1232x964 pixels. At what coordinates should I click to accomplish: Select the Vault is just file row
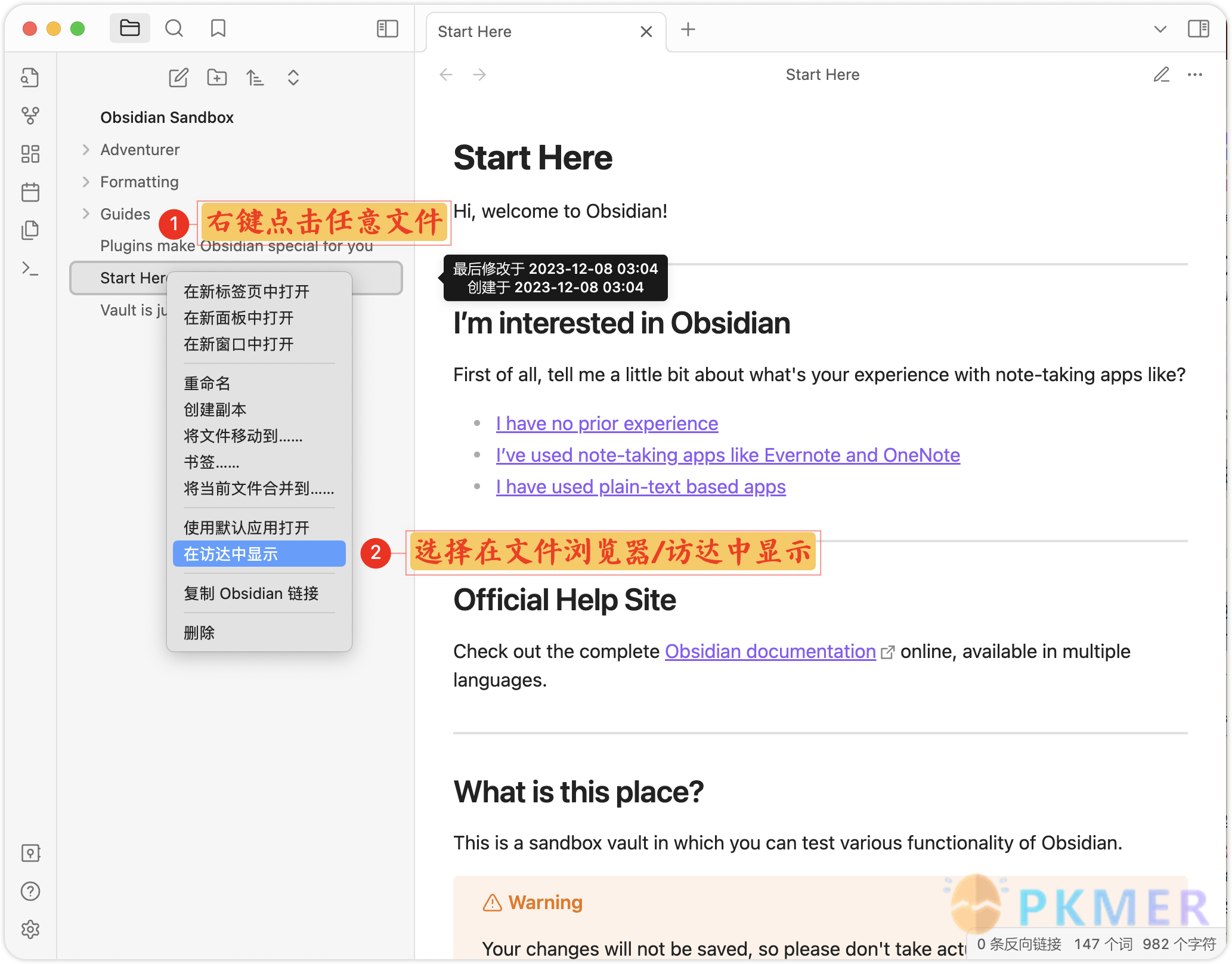(134, 310)
